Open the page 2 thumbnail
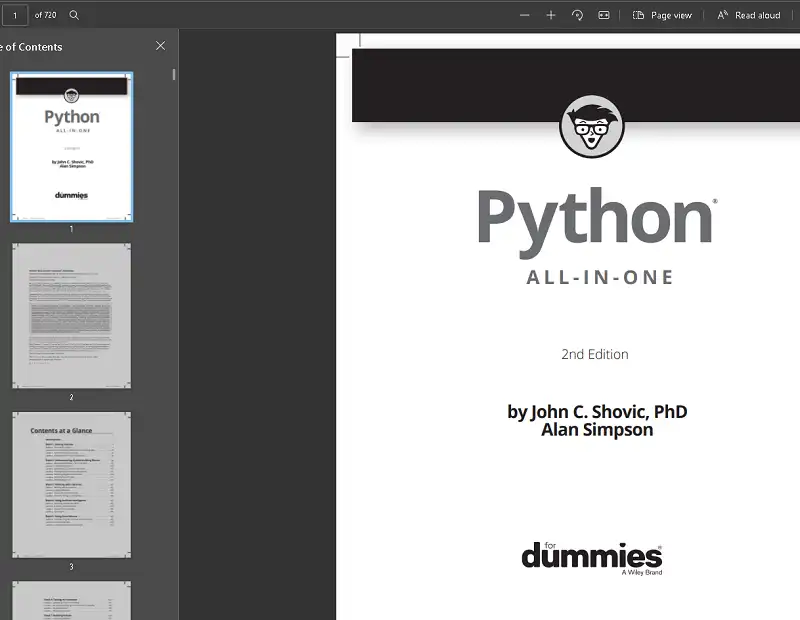This screenshot has height=620, width=800. 71,315
